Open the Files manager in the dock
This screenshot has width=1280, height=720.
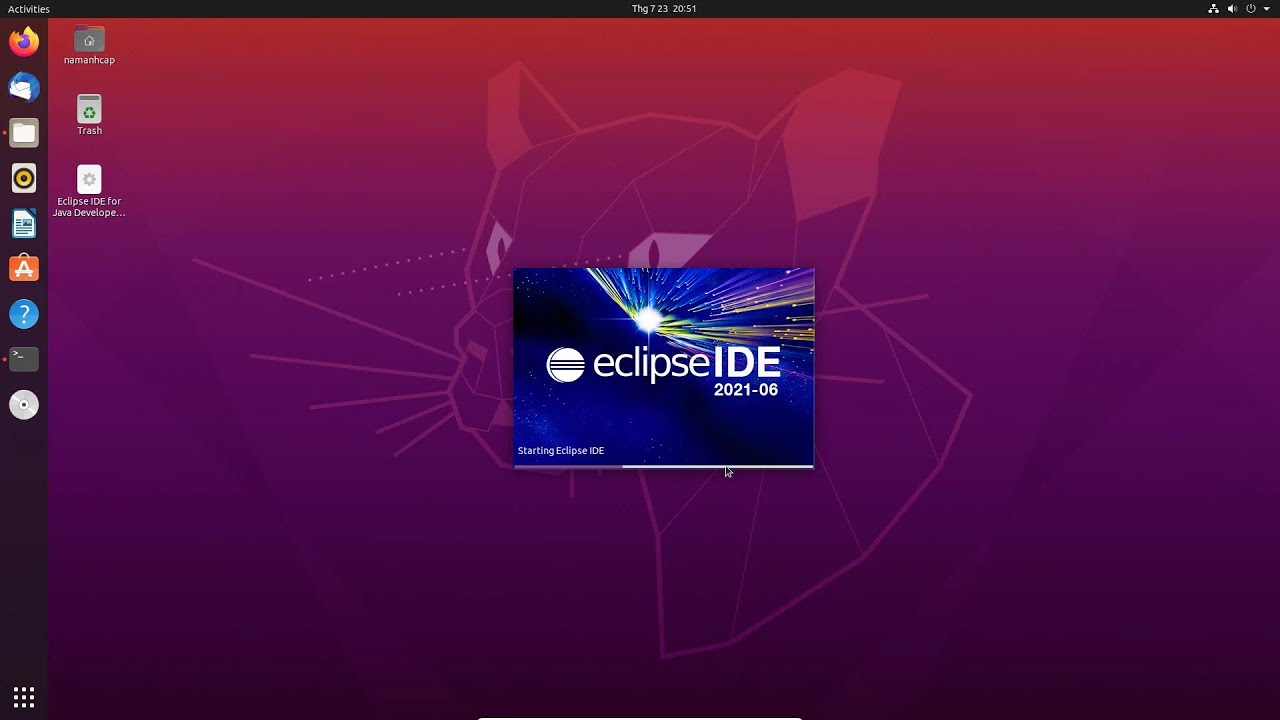[24, 133]
